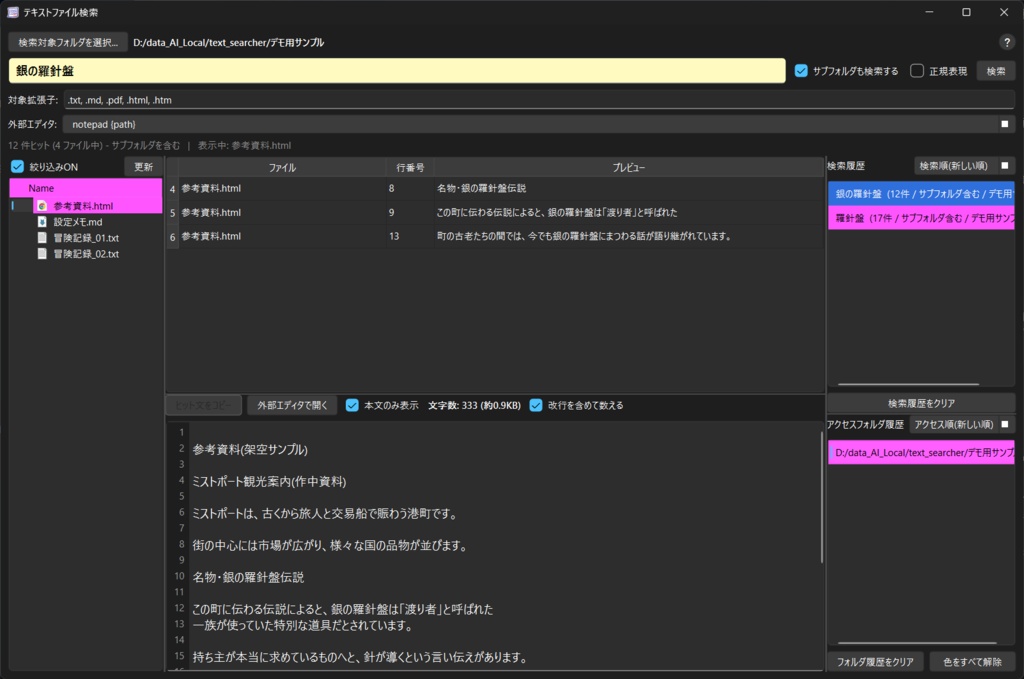Viewport: 1024px width, 679px height.
Task: Click the 冒険記録_01.txt file icon
Action: [42, 238]
